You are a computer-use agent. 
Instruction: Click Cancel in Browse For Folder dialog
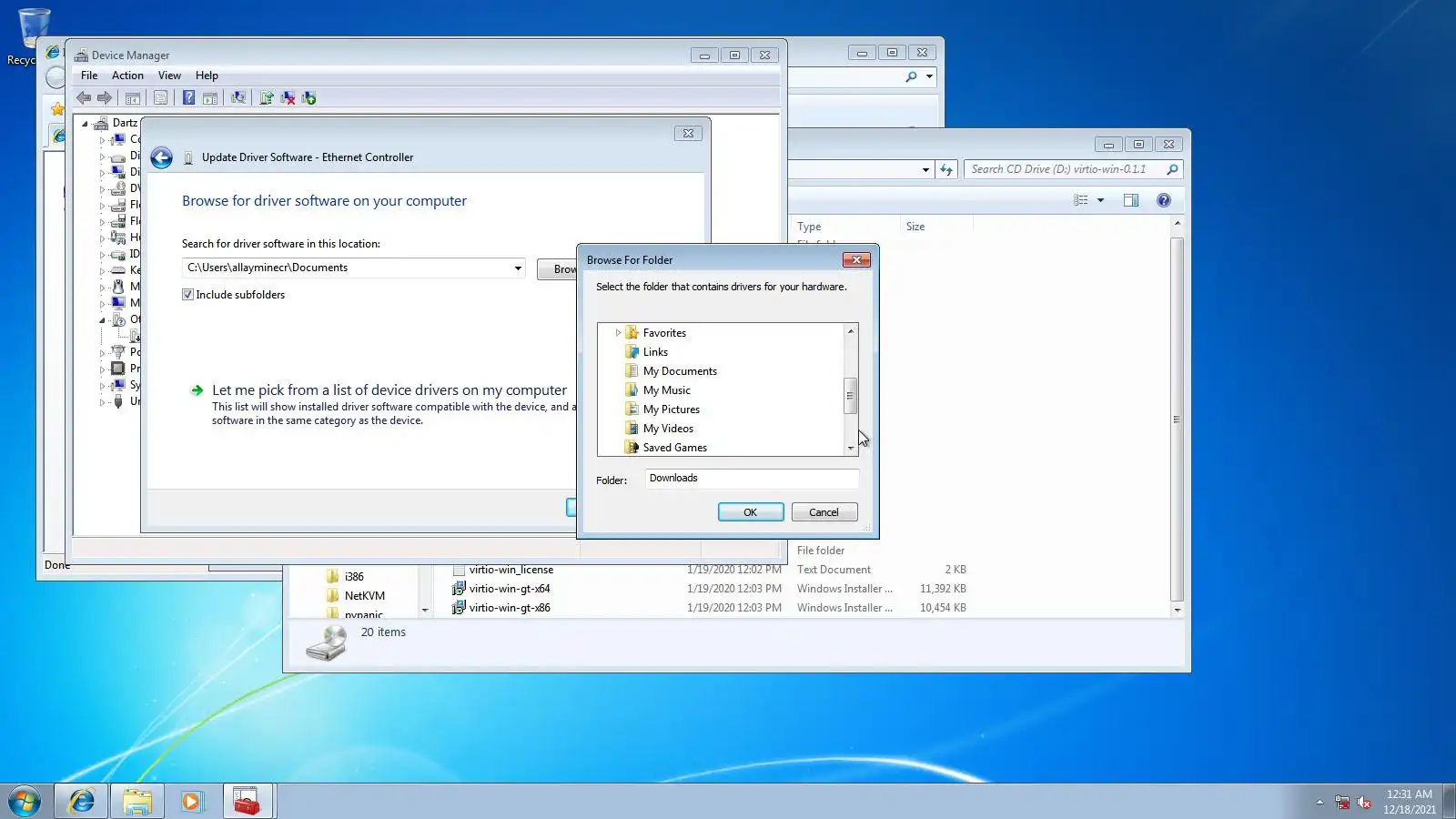(x=824, y=512)
